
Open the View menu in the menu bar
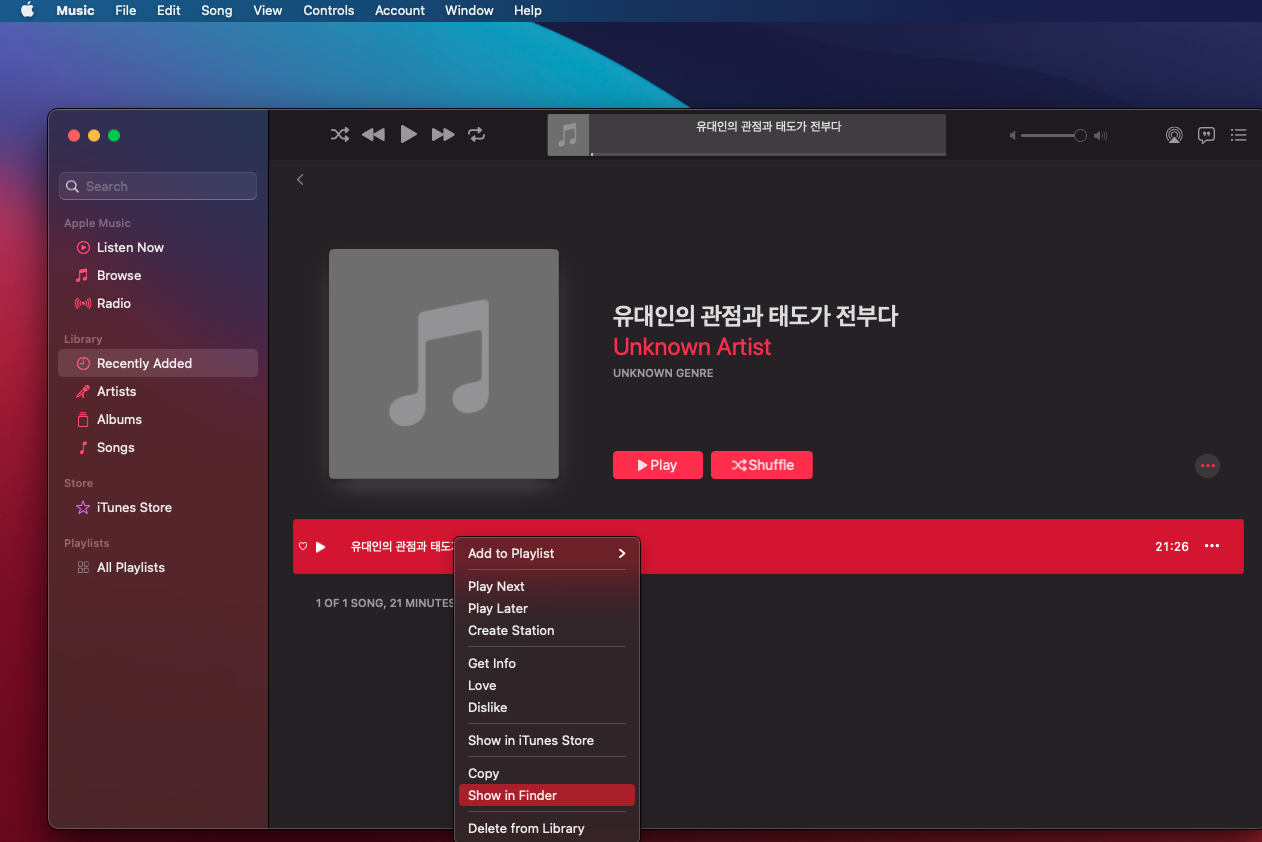(x=268, y=10)
